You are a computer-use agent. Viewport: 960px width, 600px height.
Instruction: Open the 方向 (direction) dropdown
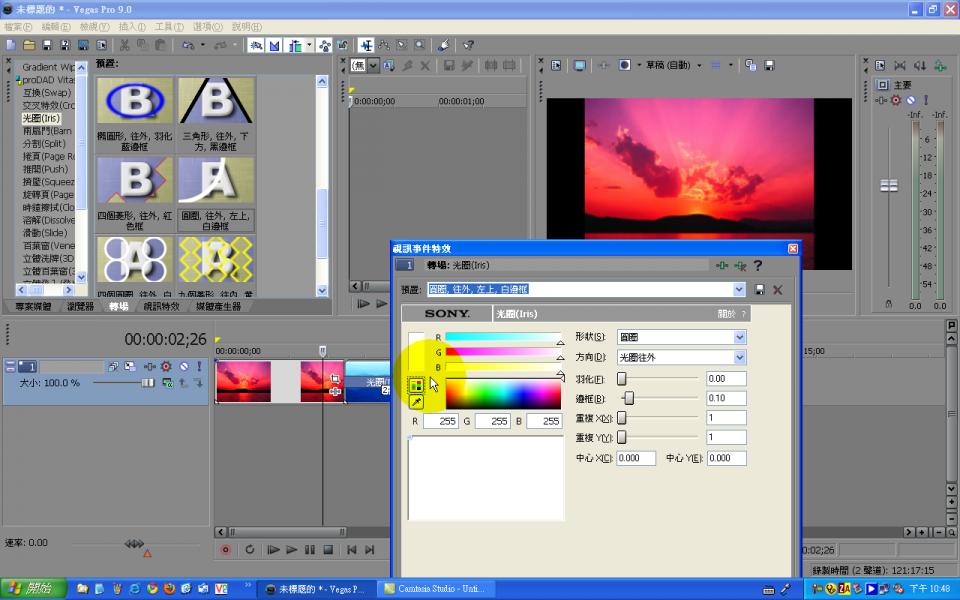tap(739, 357)
